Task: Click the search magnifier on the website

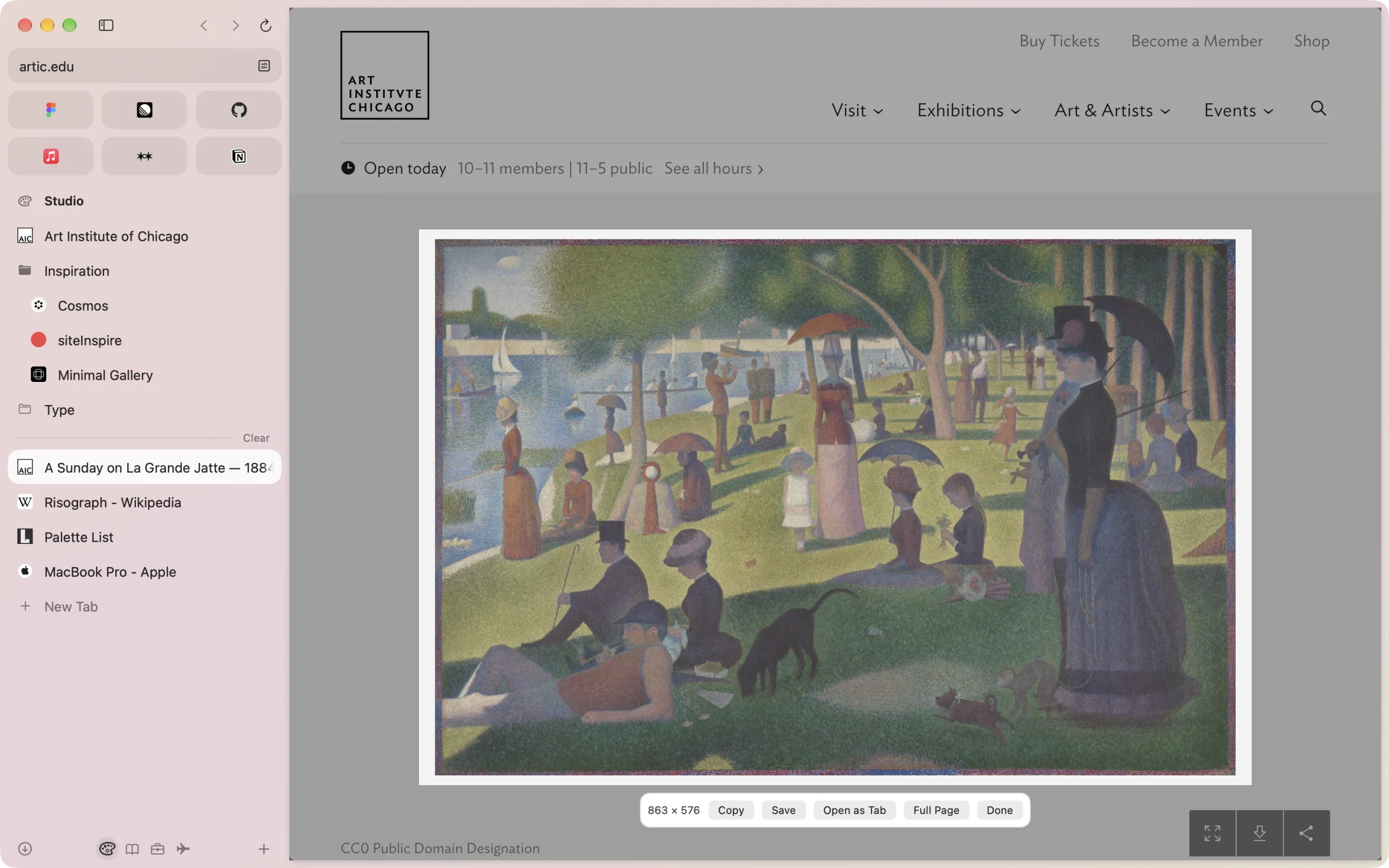Action: coord(1318,108)
